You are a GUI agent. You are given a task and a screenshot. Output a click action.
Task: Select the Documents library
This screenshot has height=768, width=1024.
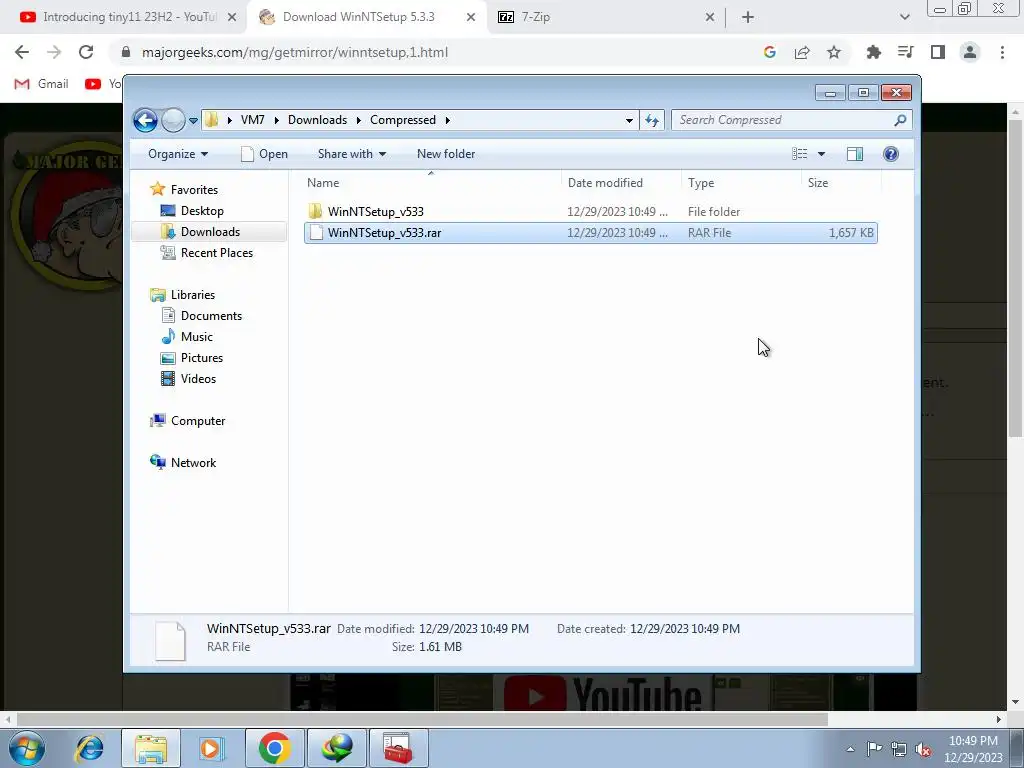(211, 316)
